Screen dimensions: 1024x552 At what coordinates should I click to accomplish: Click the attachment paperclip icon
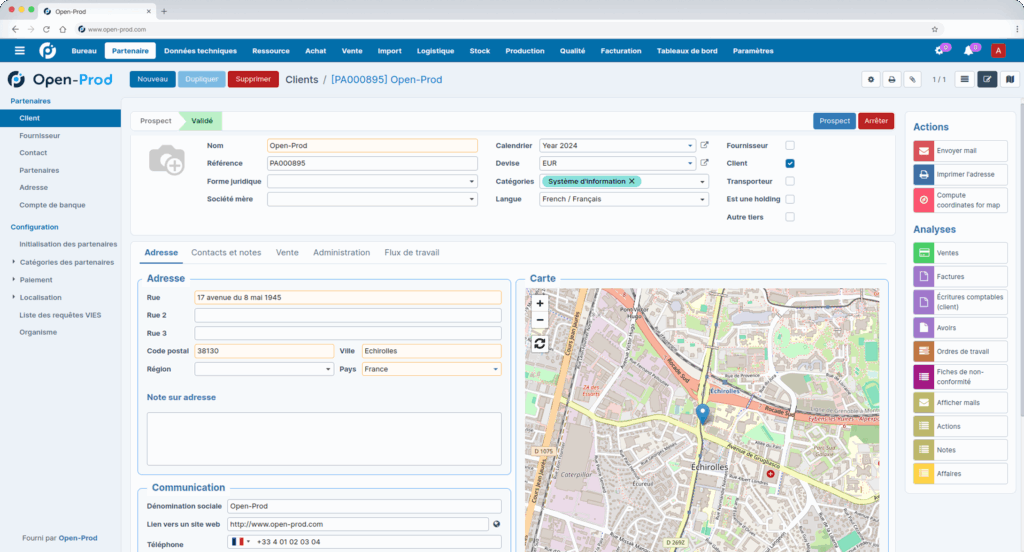pyautogui.click(x=912, y=80)
